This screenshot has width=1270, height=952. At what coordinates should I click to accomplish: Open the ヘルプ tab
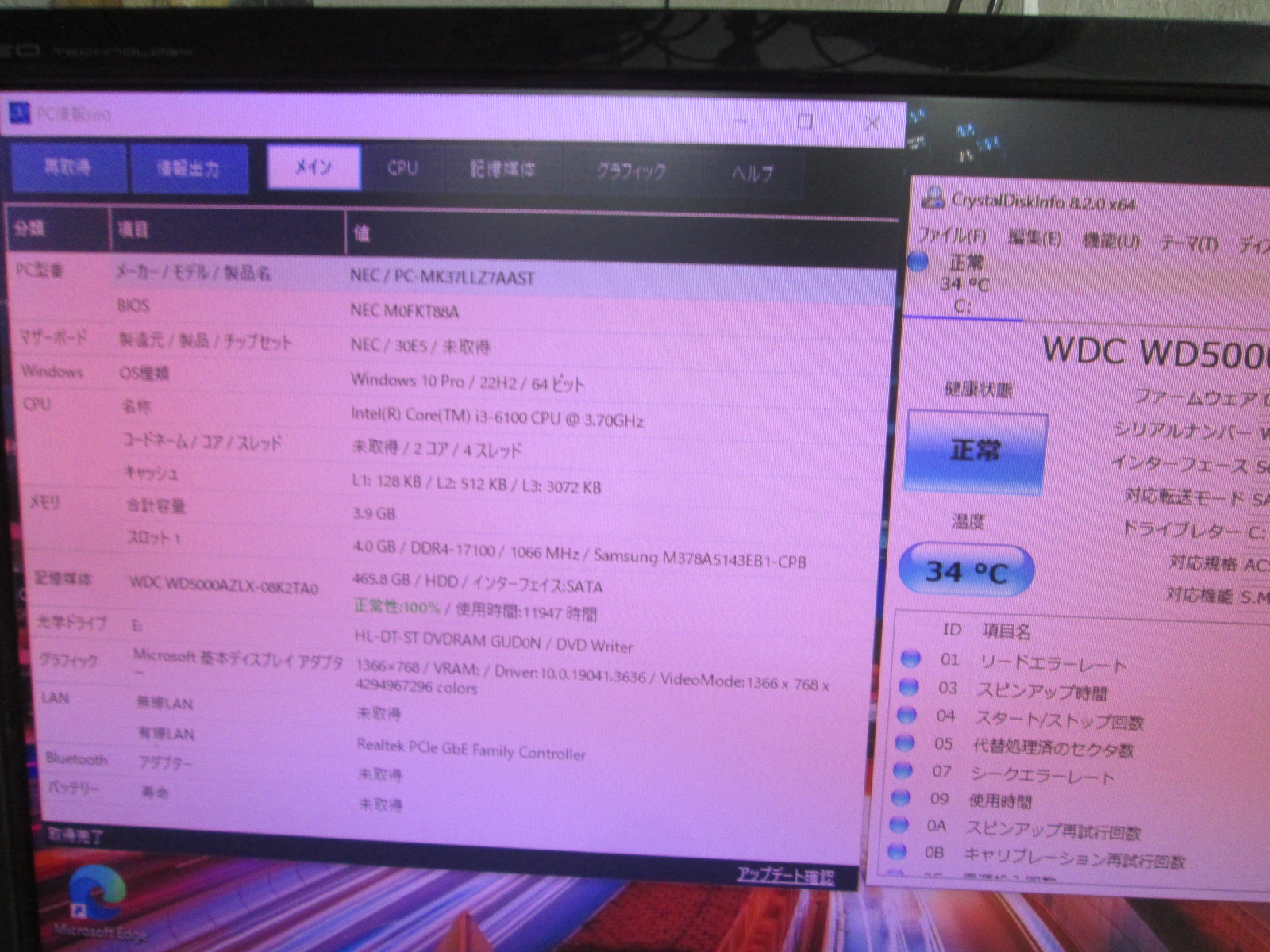click(x=752, y=173)
